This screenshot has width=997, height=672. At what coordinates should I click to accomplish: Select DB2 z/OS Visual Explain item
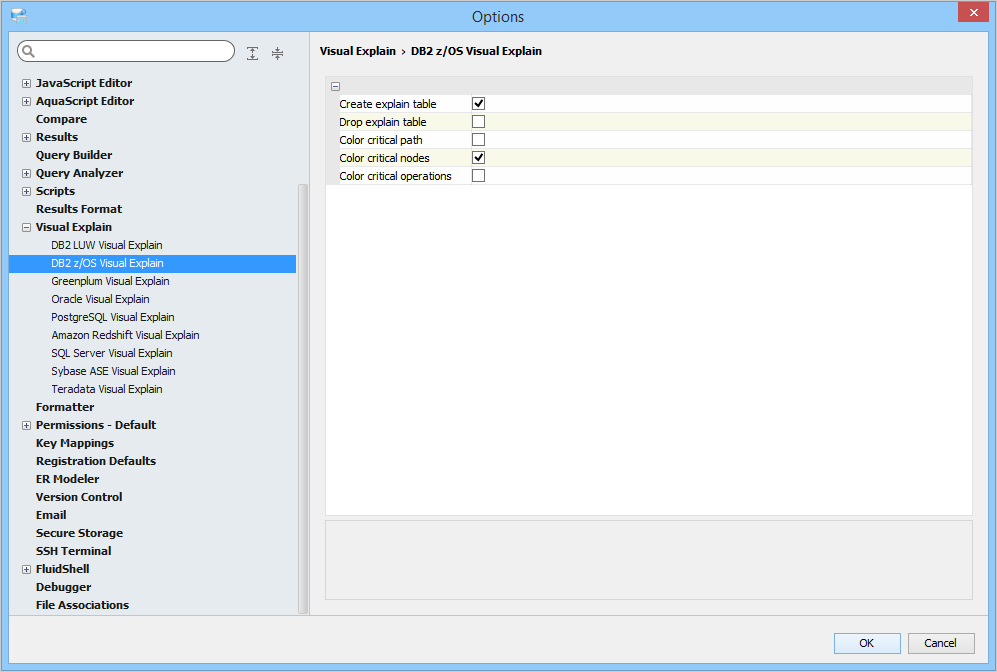153,263
